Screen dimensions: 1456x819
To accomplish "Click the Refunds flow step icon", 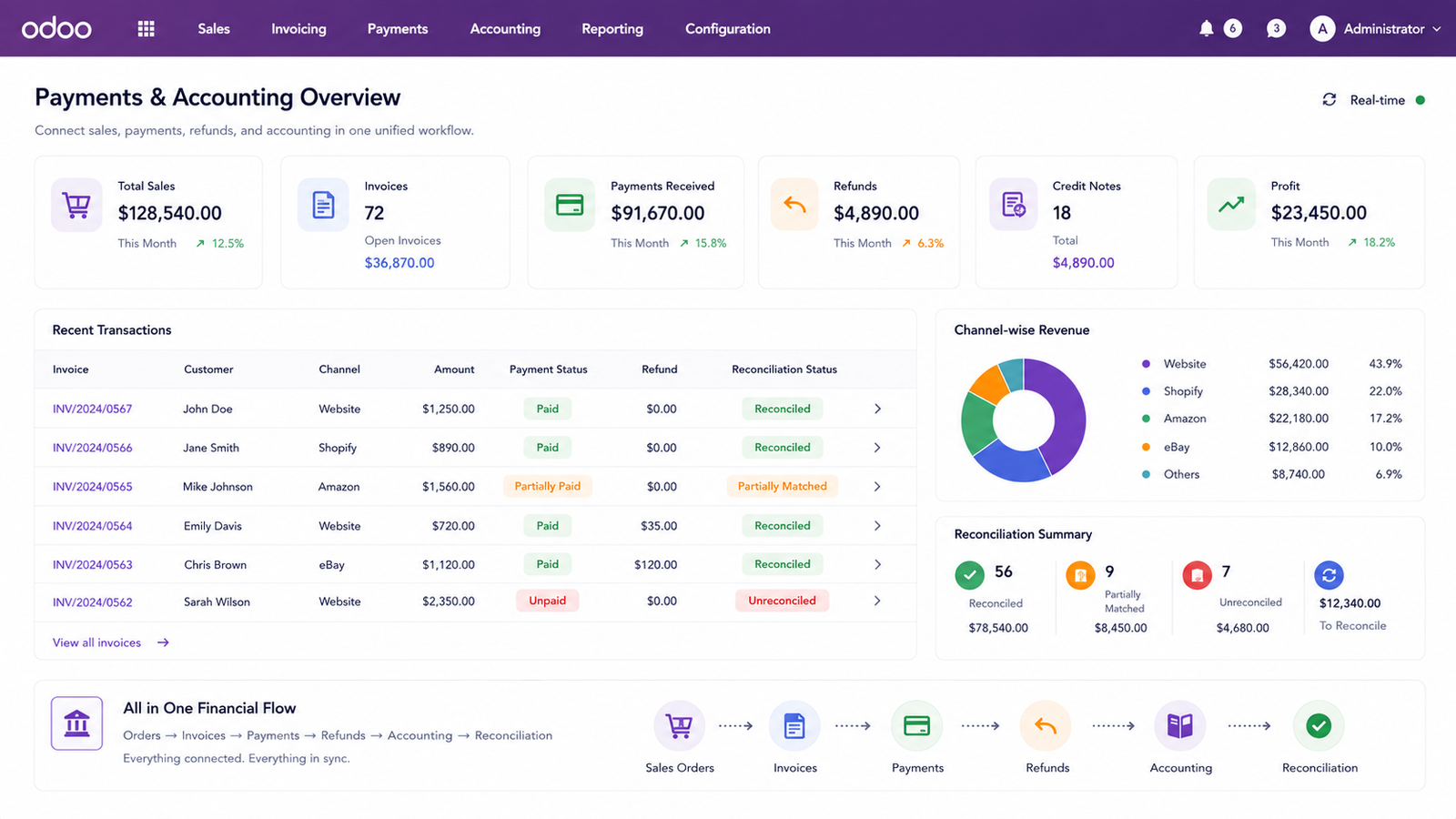I will point(1046,726).
